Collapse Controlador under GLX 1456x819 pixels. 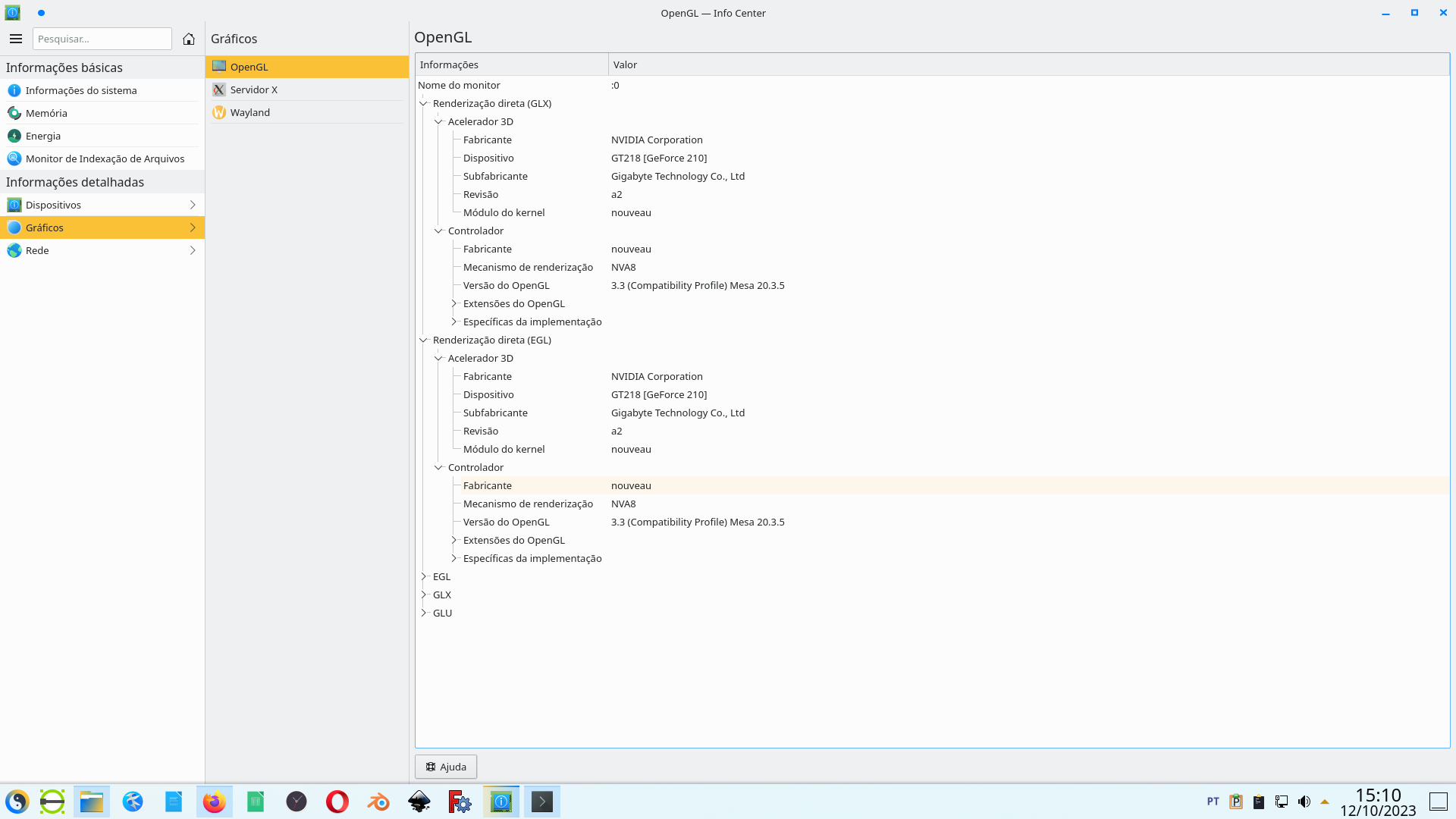point(438,231)
